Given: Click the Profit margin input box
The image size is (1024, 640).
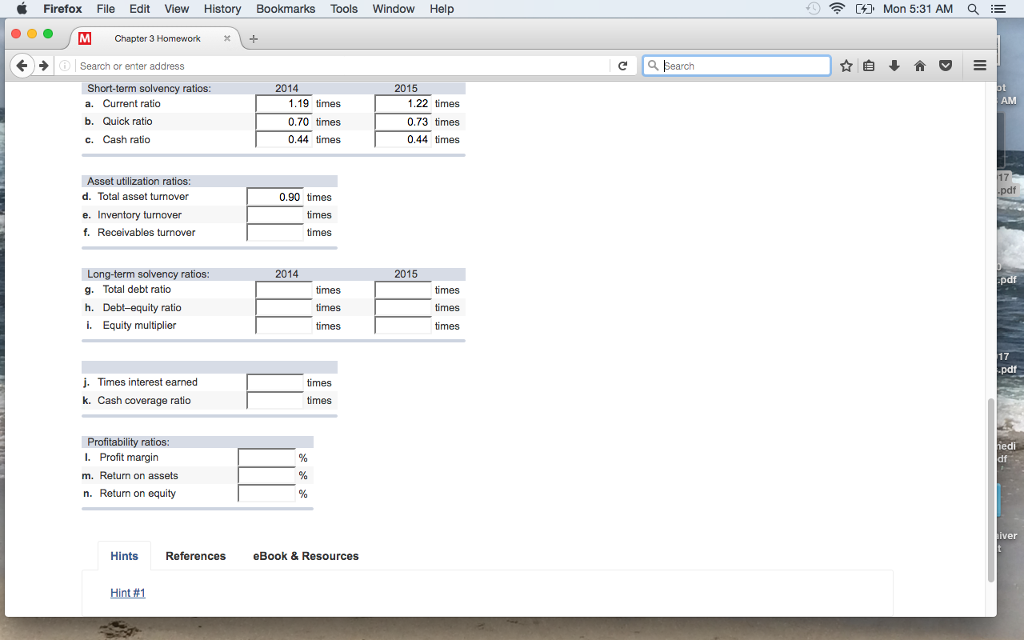Looking at the screenshot, I should 266,457.
